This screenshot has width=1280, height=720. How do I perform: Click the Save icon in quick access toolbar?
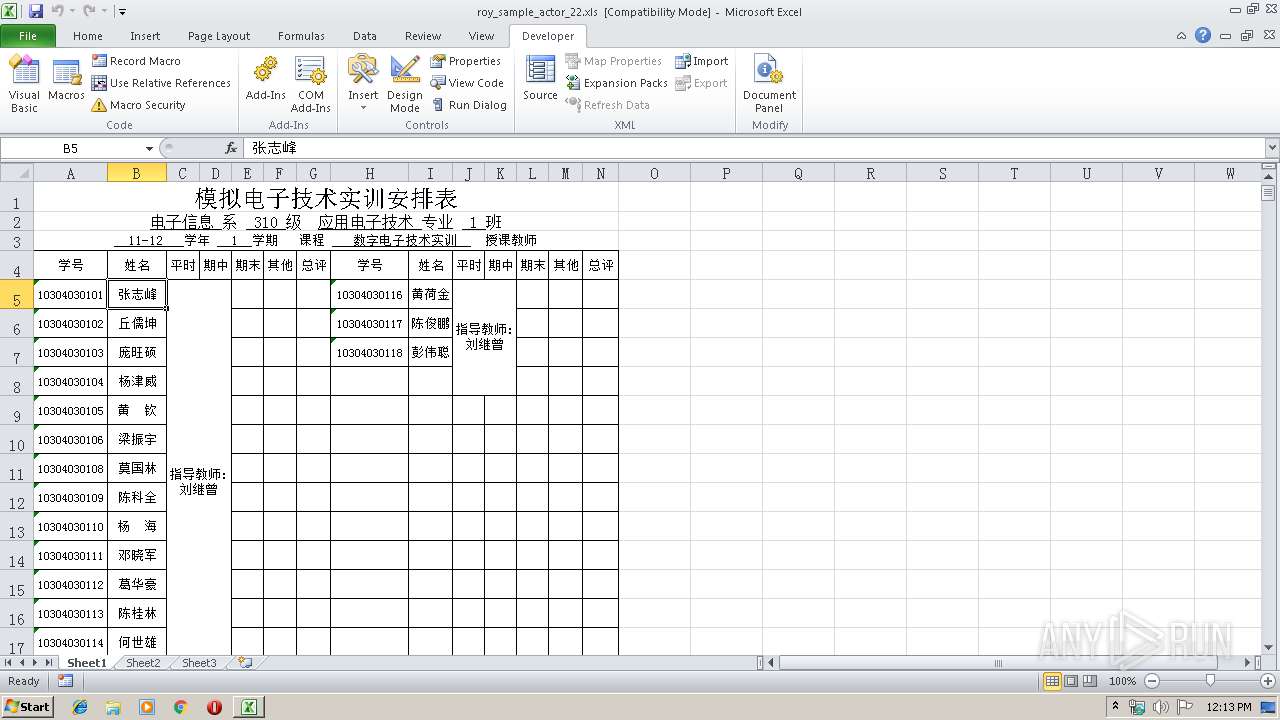(36, 11)
